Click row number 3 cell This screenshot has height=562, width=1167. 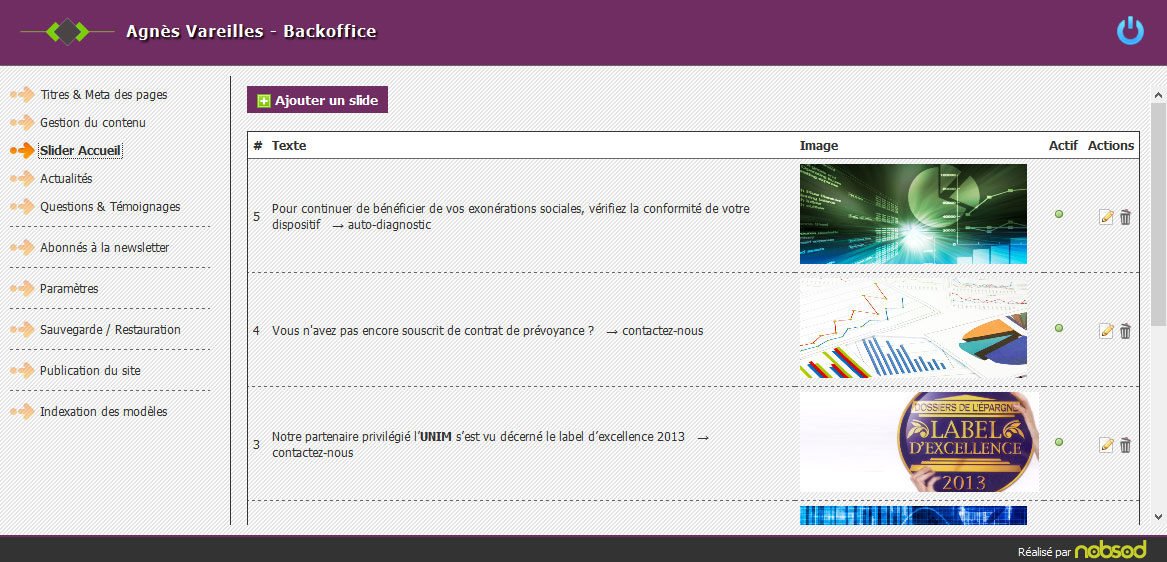coord(257,444)
